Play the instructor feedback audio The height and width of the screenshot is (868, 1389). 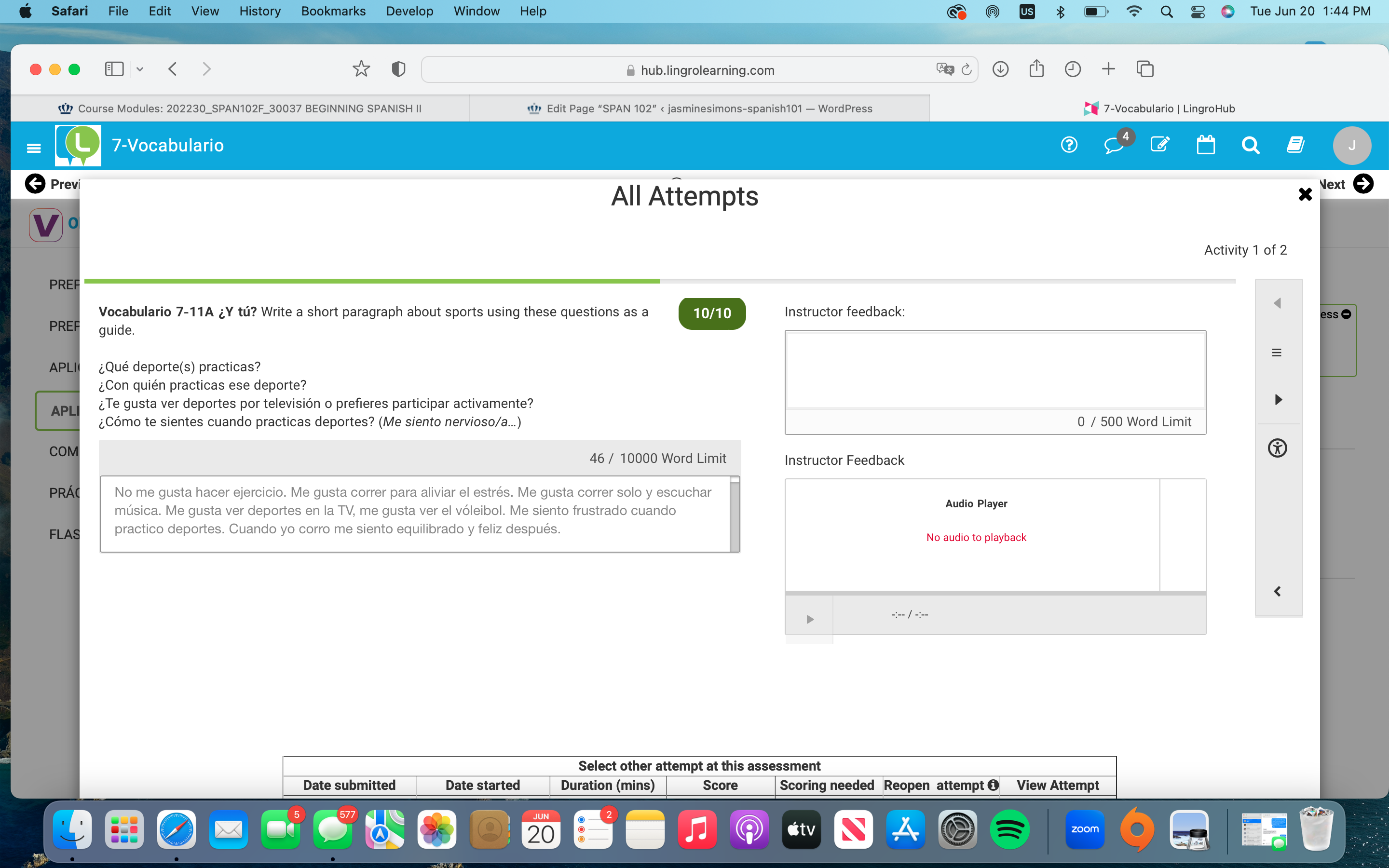click(810, 619)
